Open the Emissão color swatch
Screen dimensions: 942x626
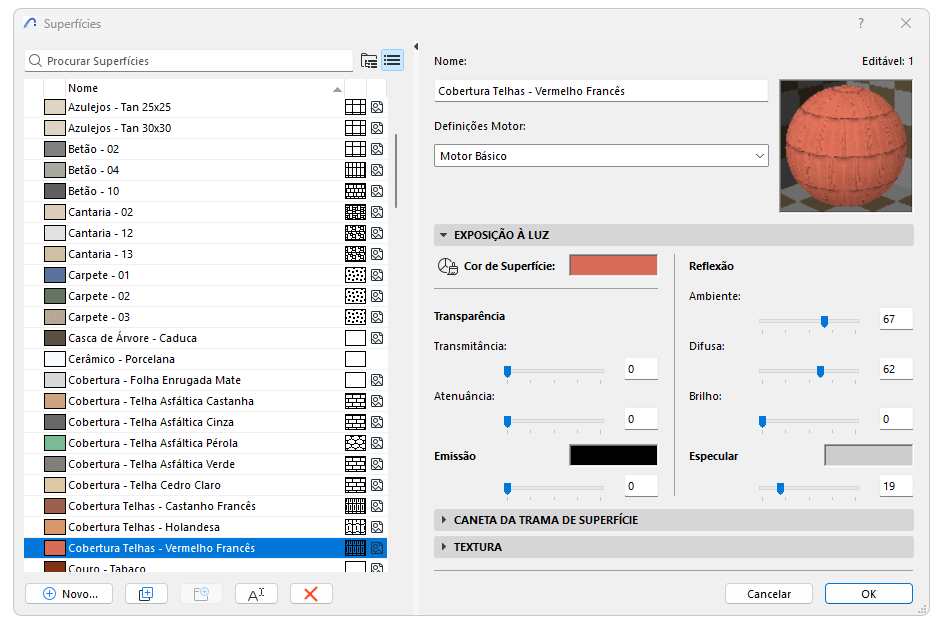pos(613,455)
